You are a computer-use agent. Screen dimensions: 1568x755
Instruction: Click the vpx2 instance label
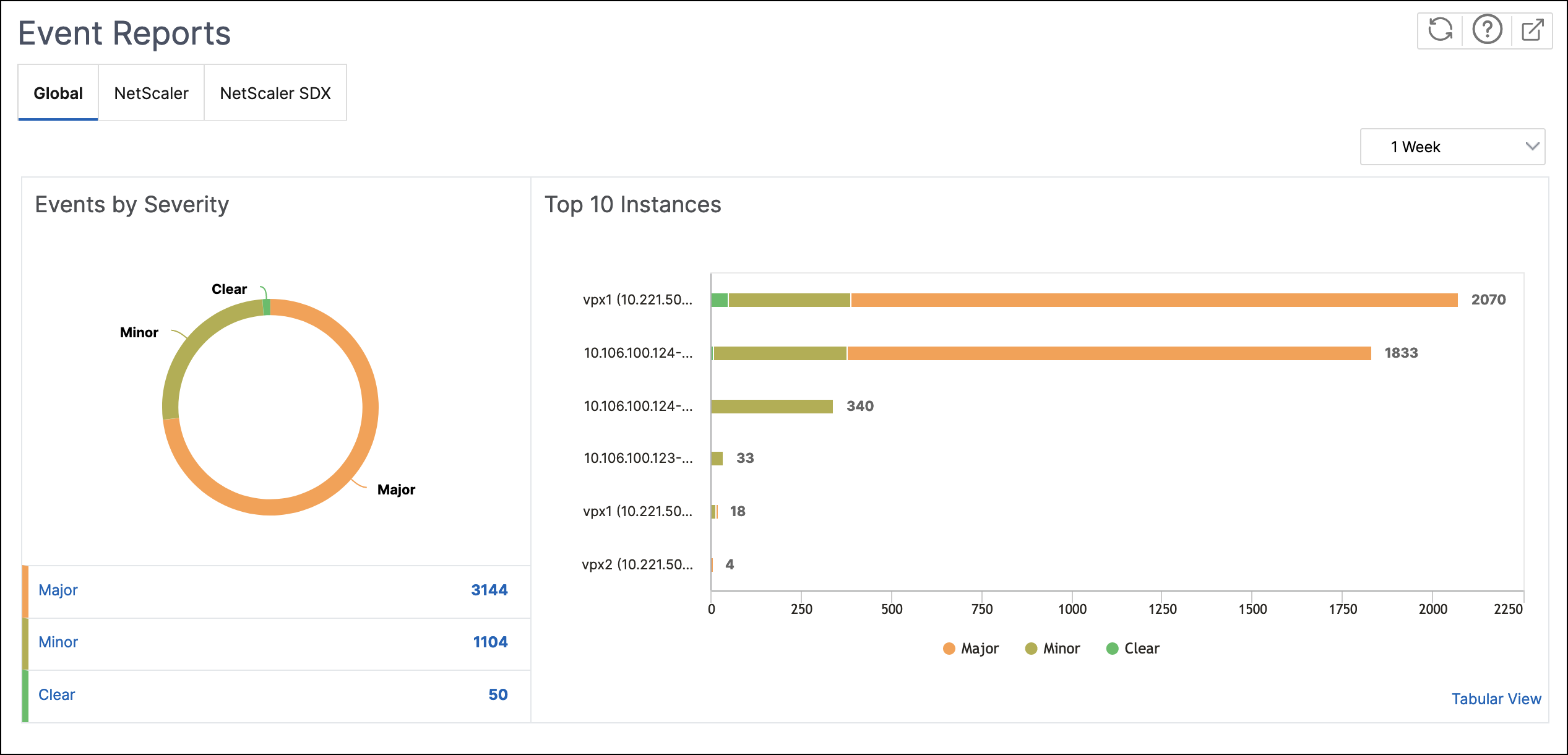[637, 564]
